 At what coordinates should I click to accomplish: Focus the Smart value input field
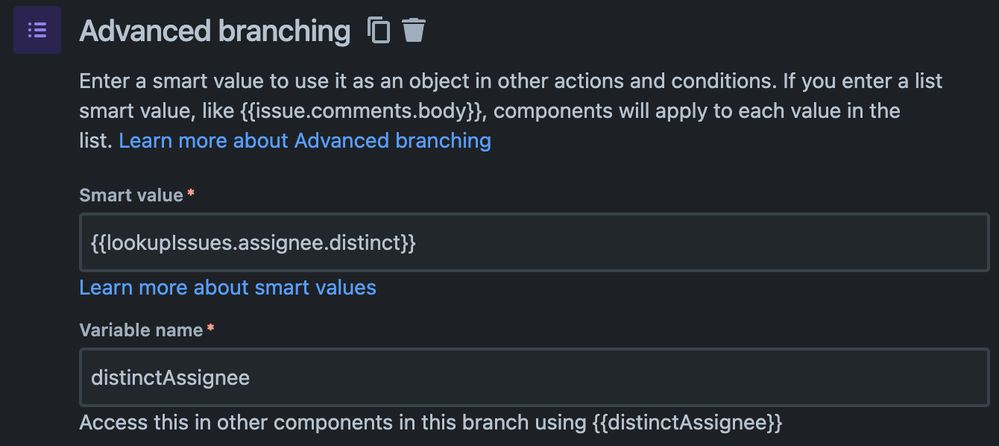[x=534, y=242]
